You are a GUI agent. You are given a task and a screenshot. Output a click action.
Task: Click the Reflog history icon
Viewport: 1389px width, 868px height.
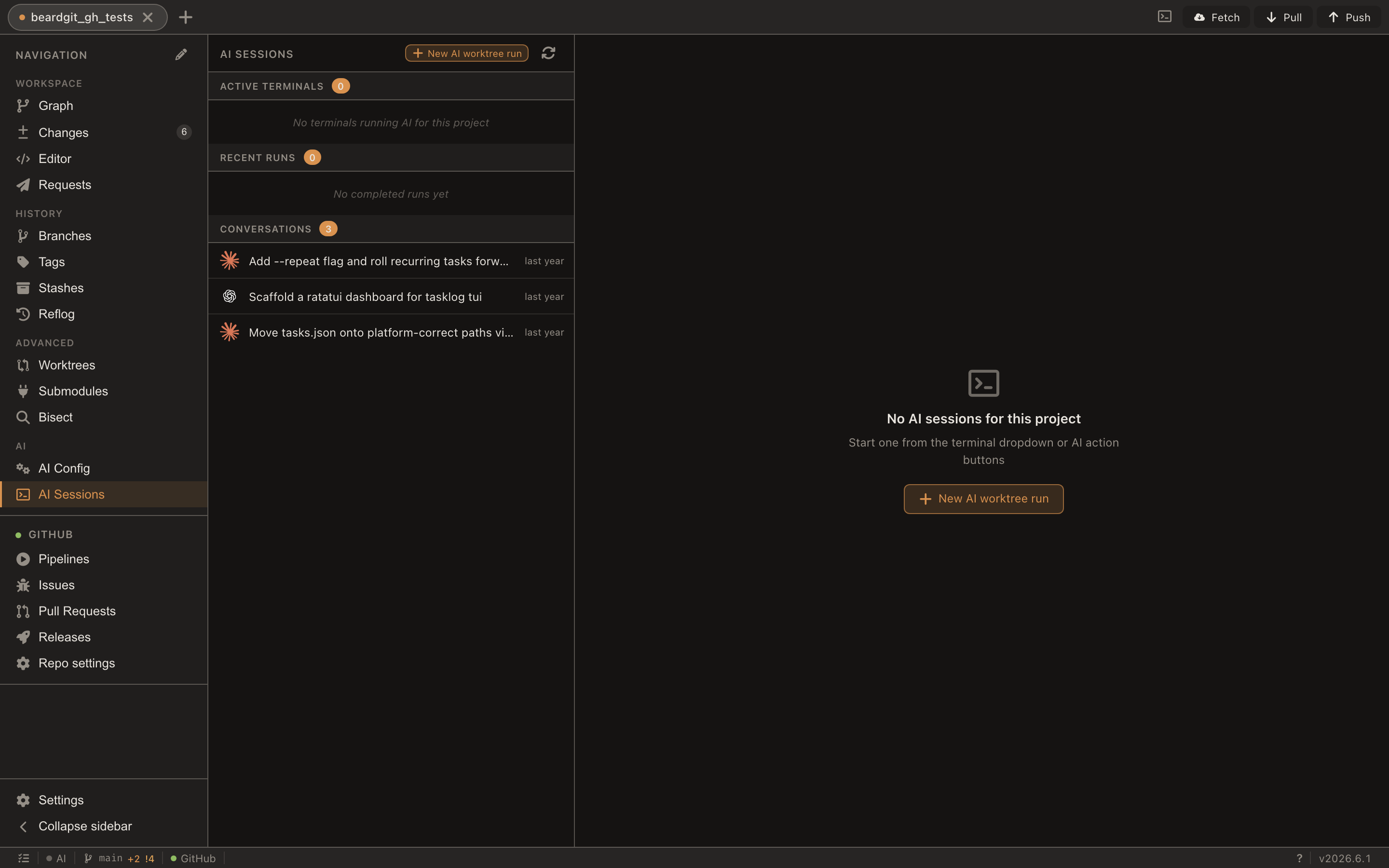[23, 314]
